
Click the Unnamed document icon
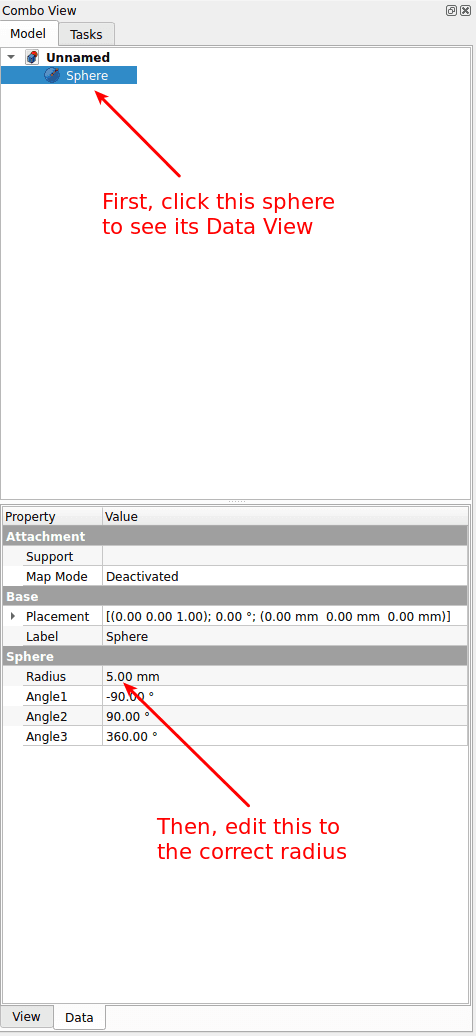(x=32, y=57)
